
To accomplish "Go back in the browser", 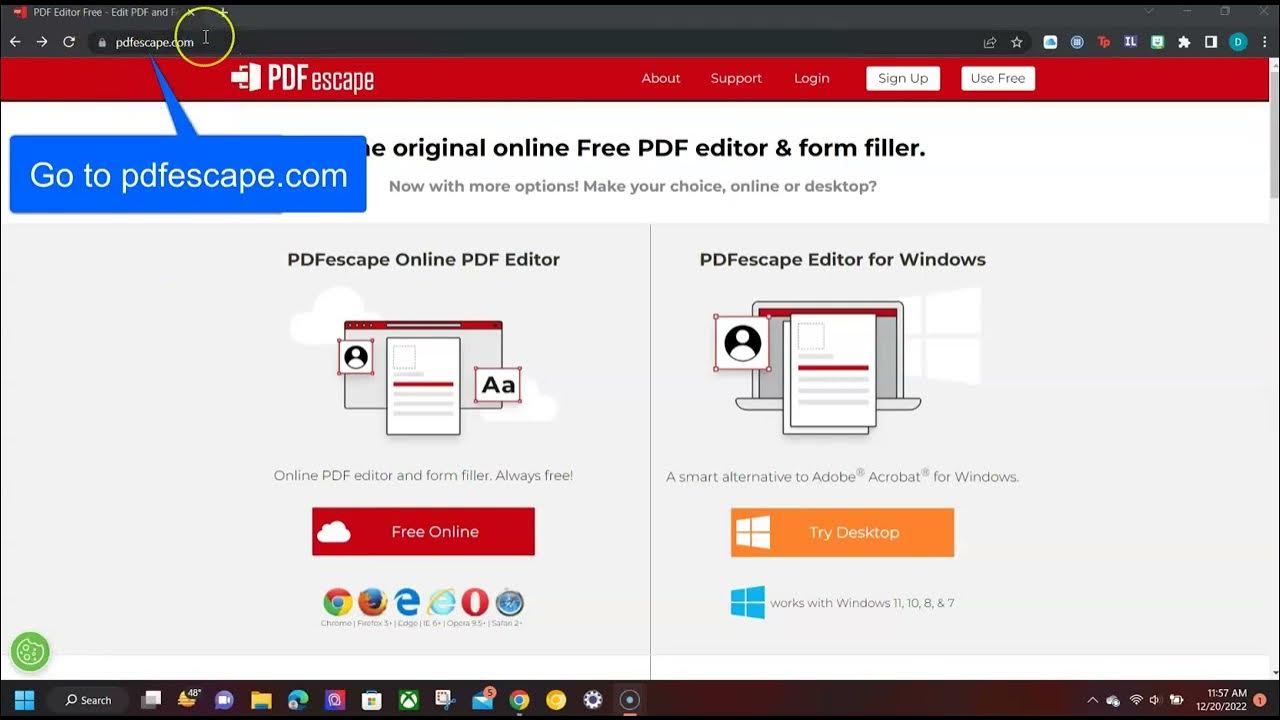I will [x=15, y=42].
